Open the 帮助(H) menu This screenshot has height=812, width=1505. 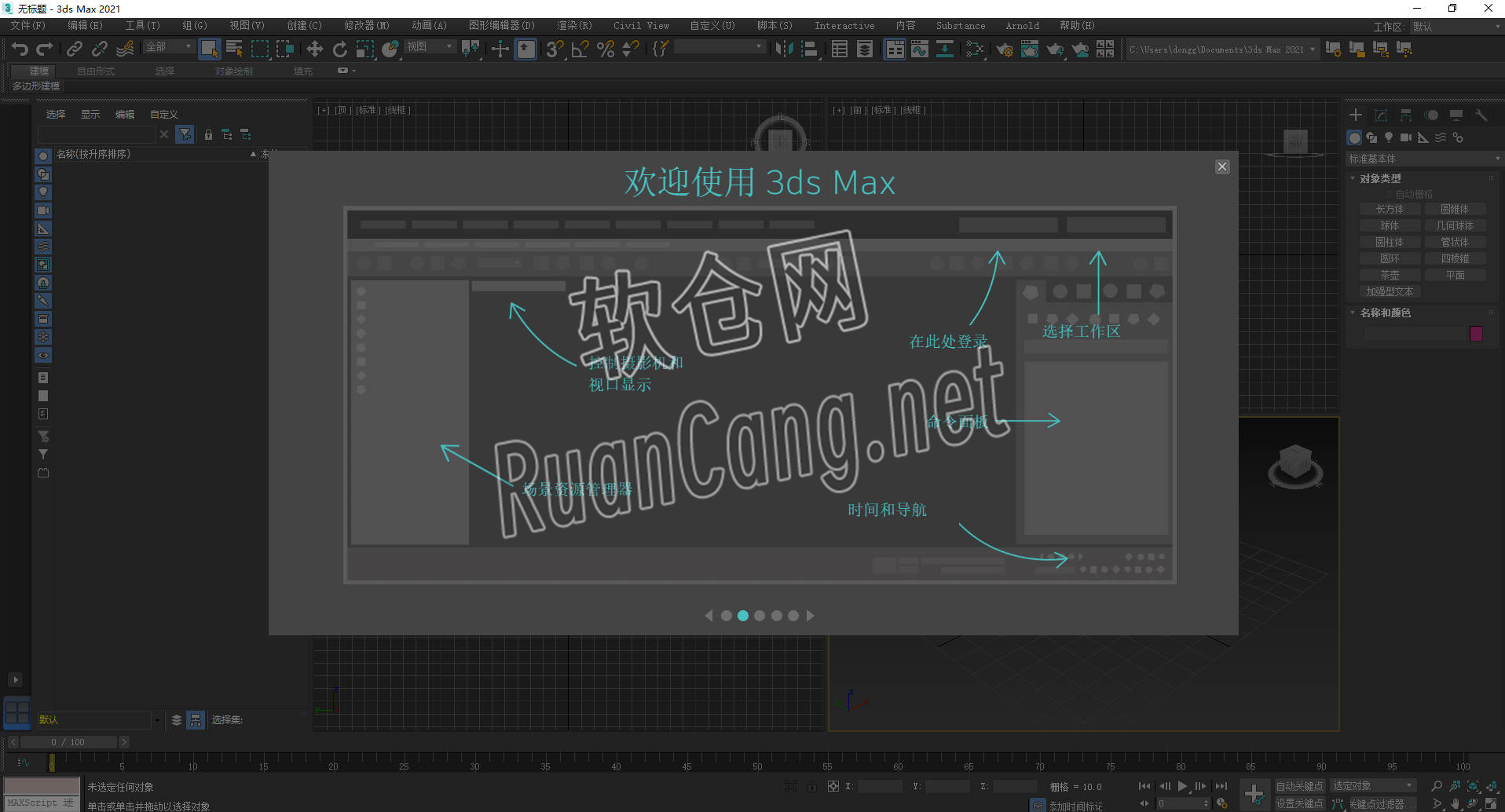1078,26
